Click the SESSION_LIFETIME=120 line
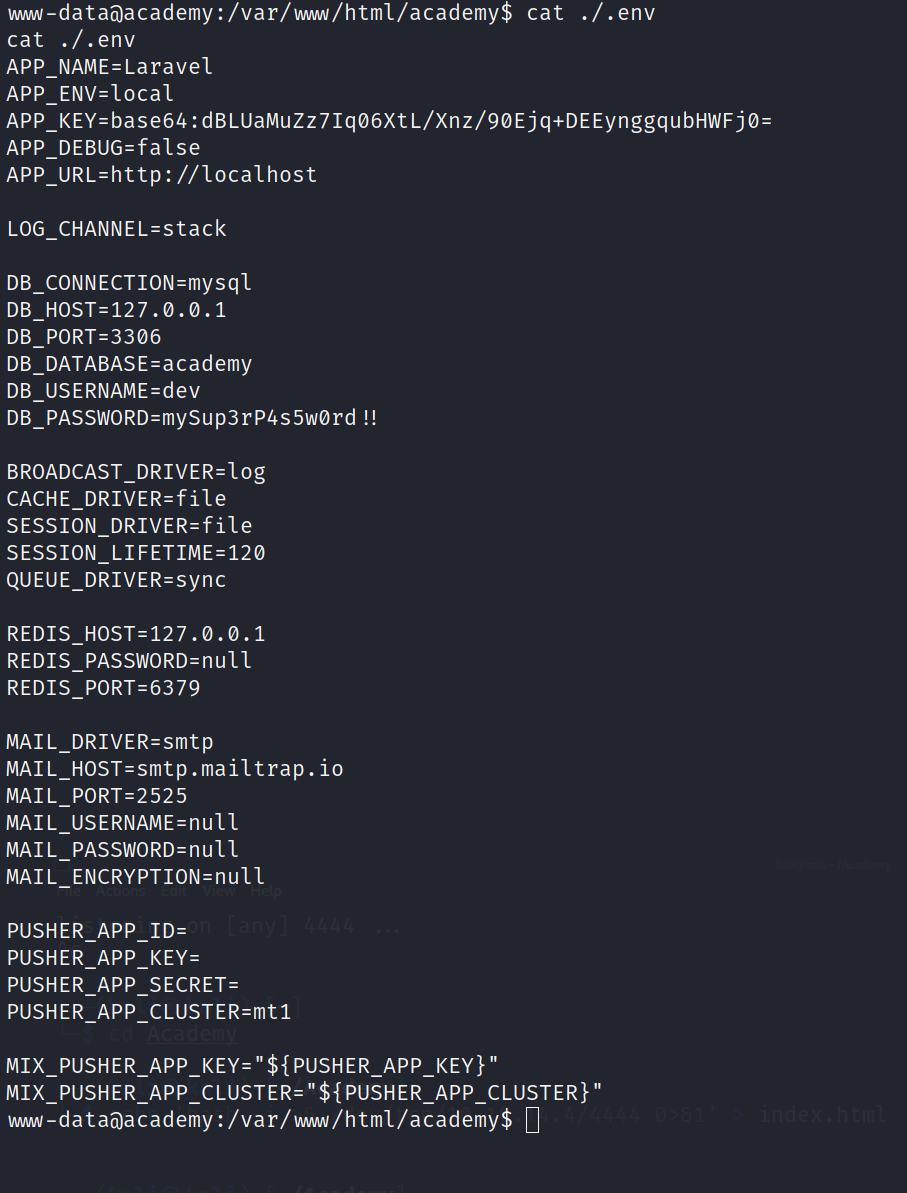The width and height of the screenshot is (907, 1193). tap(136, 553)
